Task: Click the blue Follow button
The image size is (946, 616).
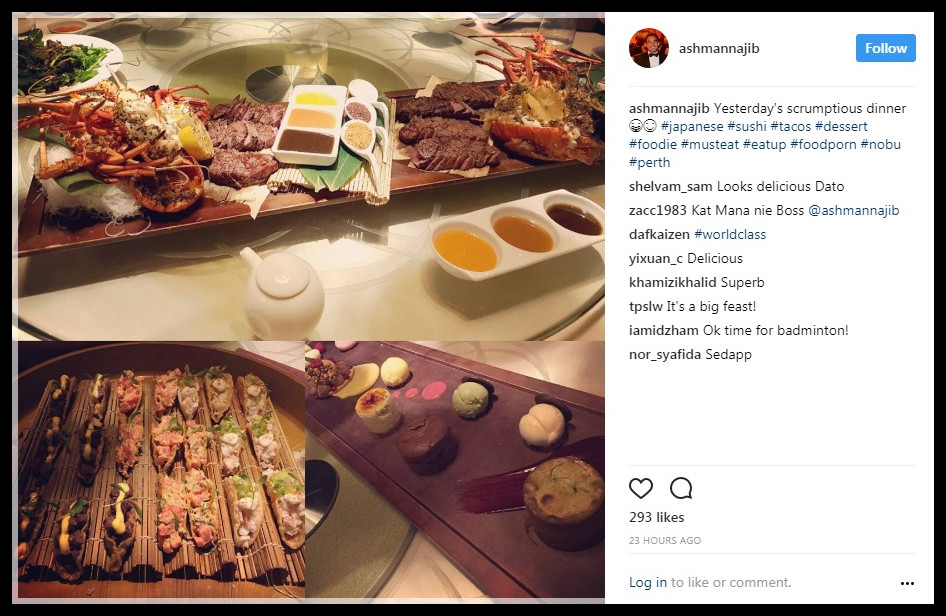Action: [x=886, y=48]
